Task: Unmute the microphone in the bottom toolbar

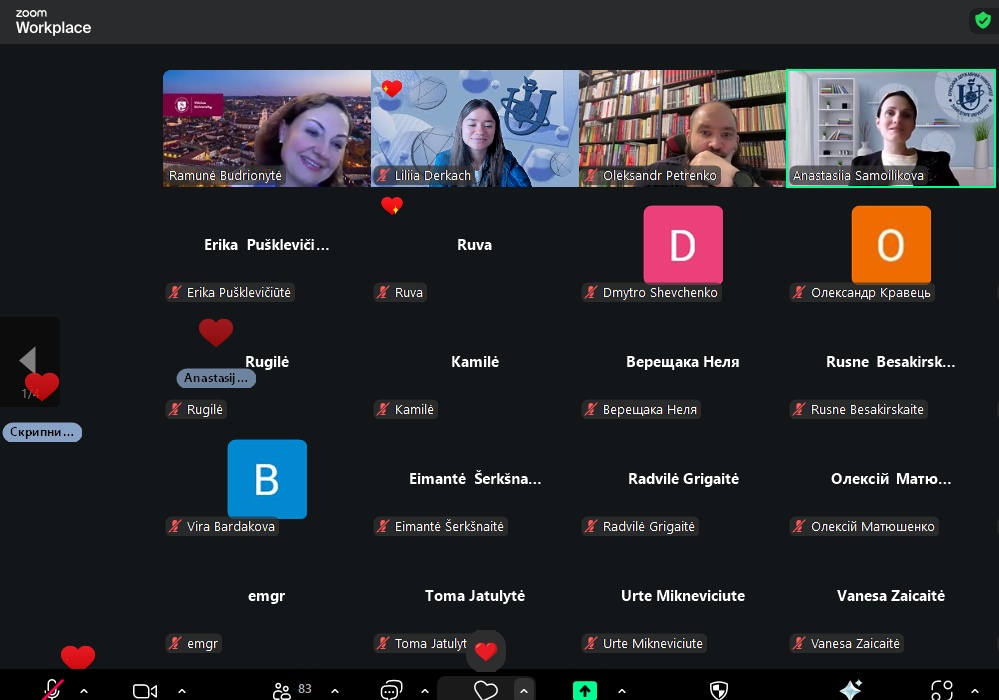Action: [x=53, y=690]
